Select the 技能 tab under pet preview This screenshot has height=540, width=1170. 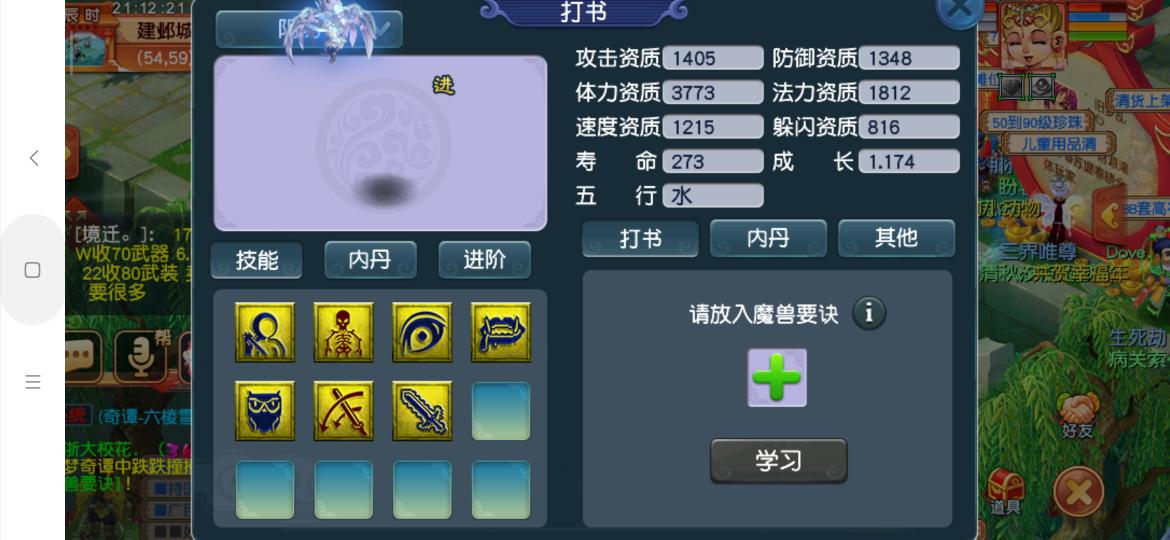click(x=257, y=260)
